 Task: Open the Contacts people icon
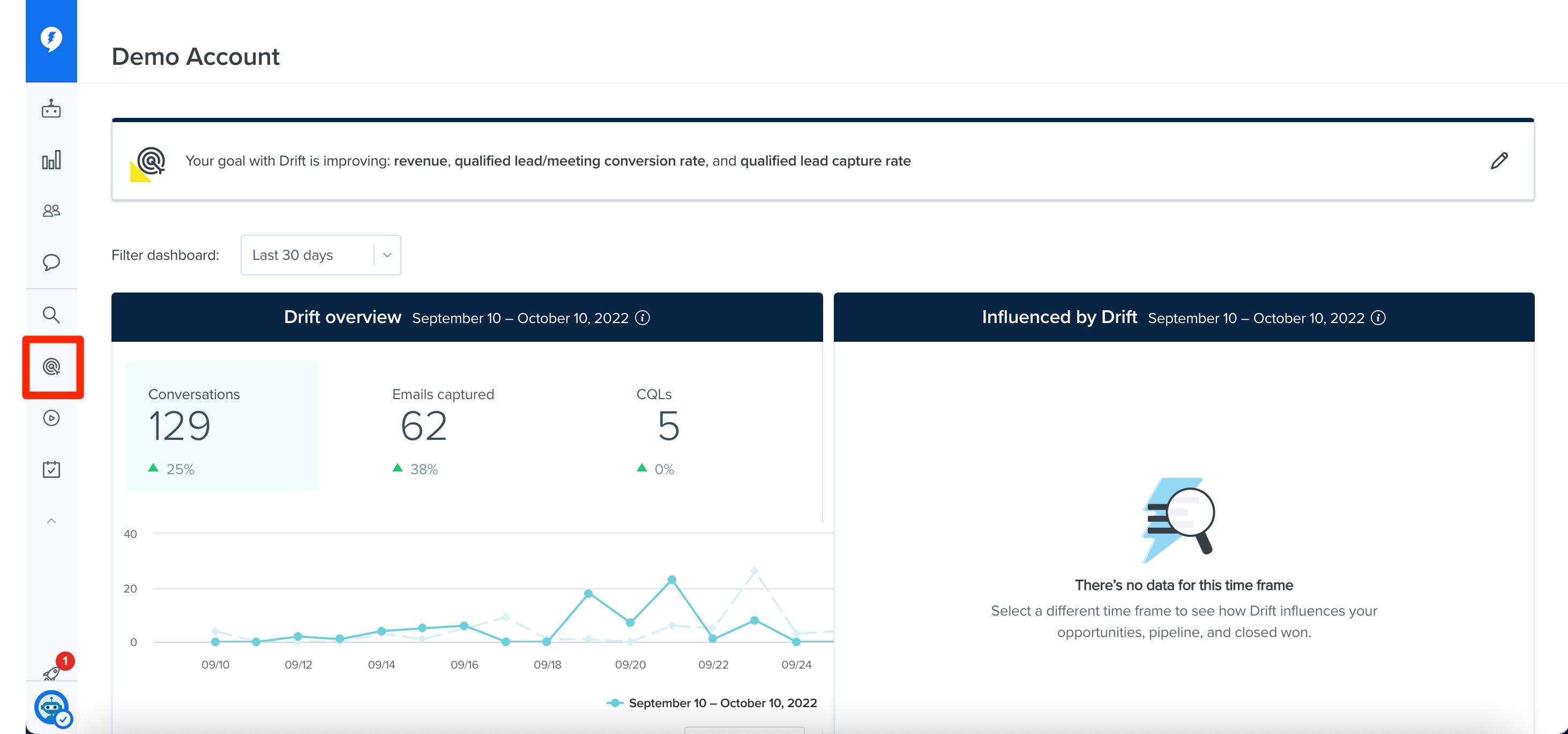51,211
